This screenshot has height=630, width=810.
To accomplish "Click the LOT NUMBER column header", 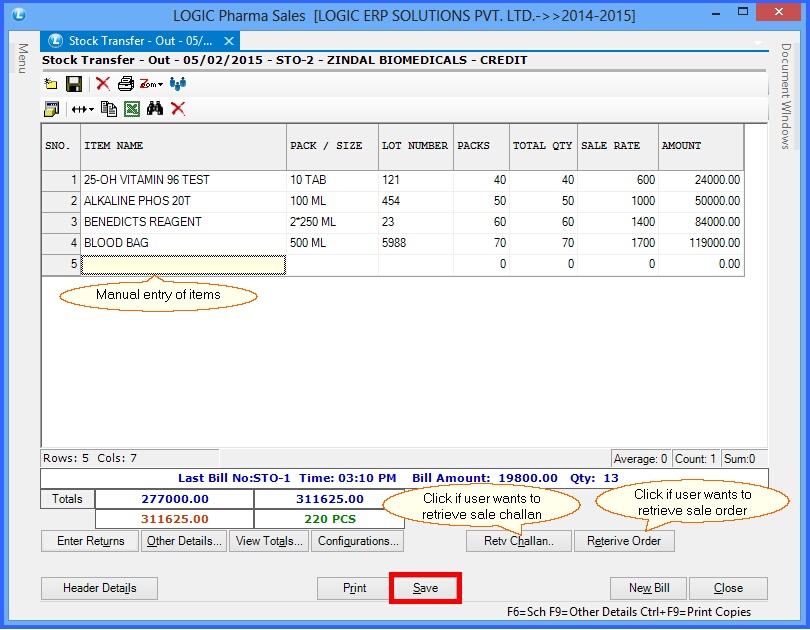I will pyautogui.click(x=415, y=147).
